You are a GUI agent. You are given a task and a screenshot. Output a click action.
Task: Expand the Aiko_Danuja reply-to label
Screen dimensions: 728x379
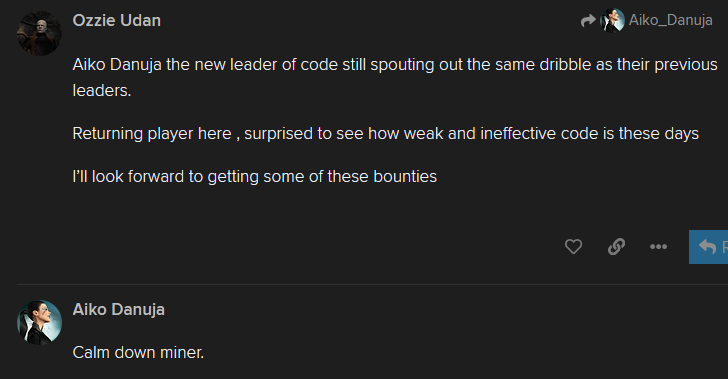point(670,20)
